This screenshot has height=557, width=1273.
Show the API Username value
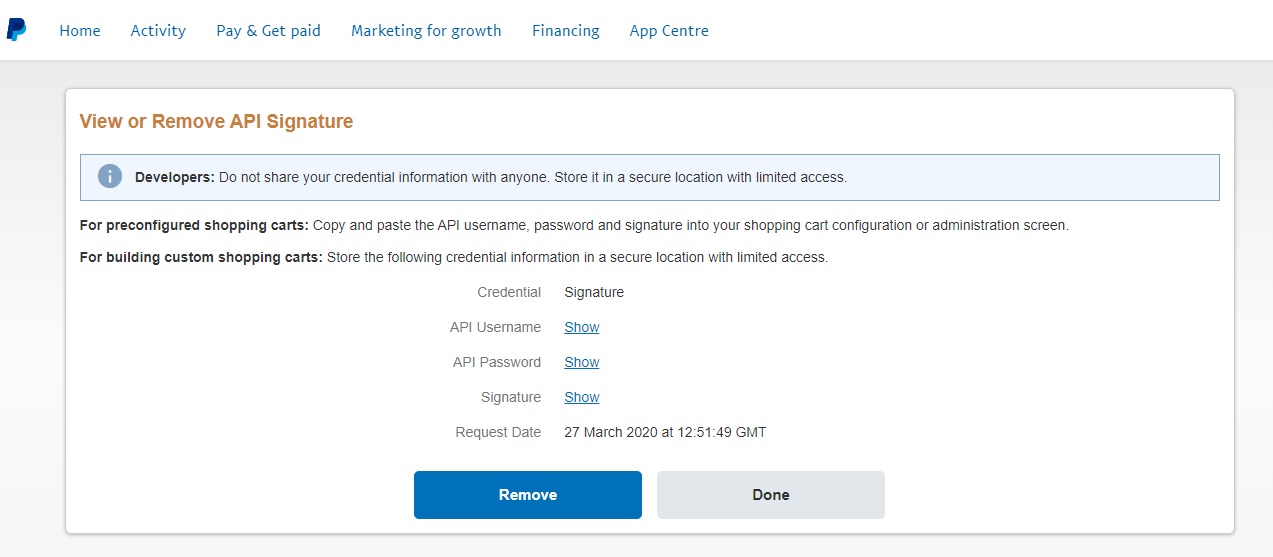[581, 327]
